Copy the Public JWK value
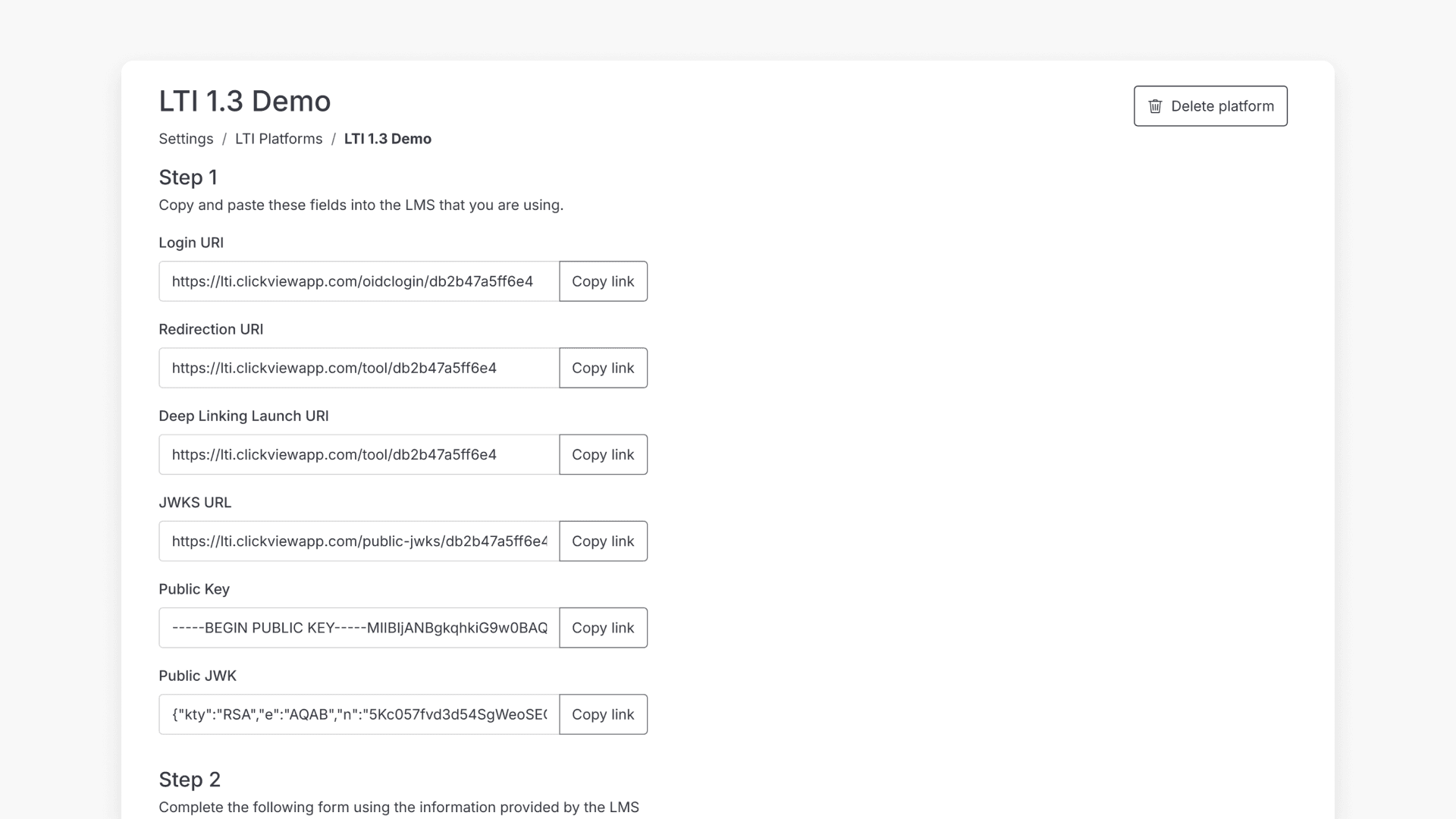 tap(603, 714)
